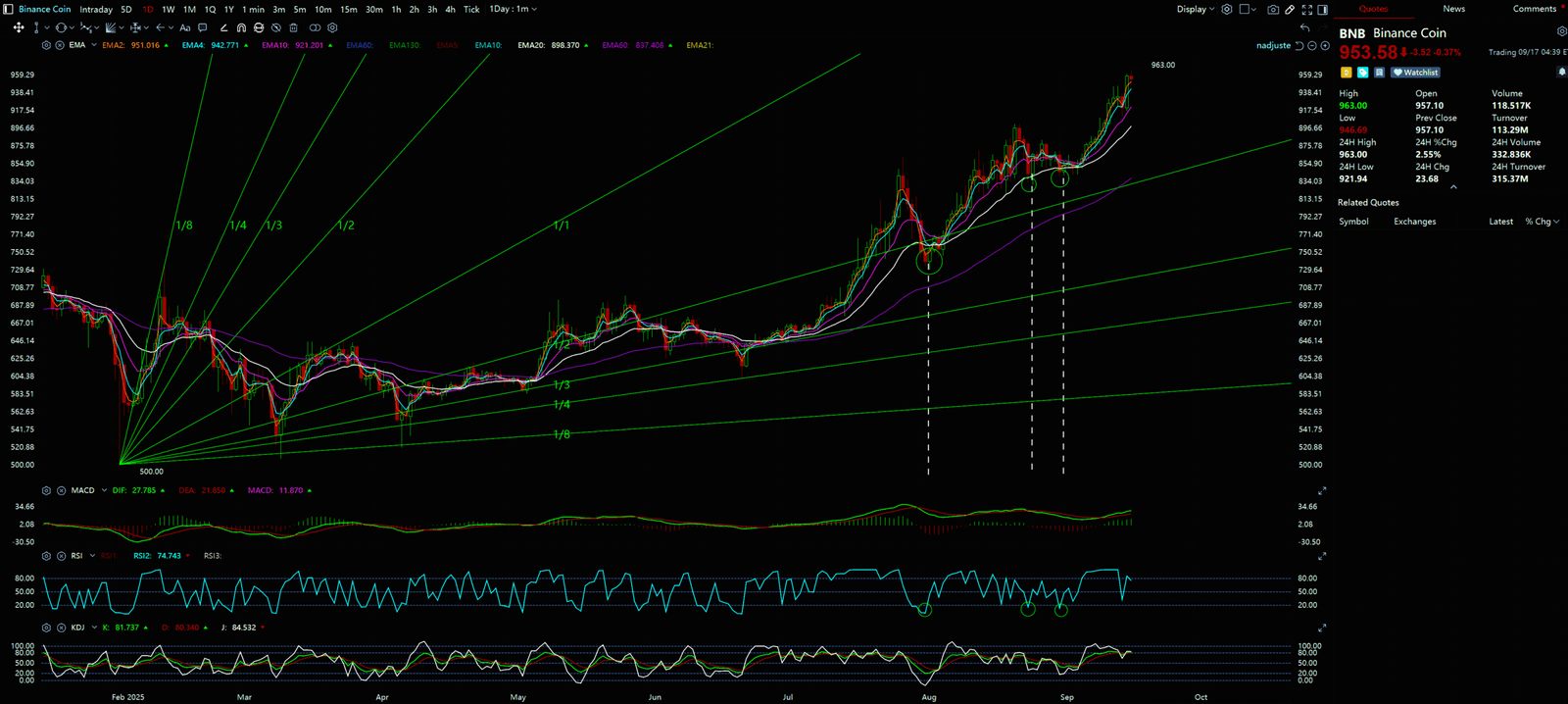The height and width of the screenshot is (704, 1568).
Task: Open RSI indicator settings gear
Action: pos(46,556)
